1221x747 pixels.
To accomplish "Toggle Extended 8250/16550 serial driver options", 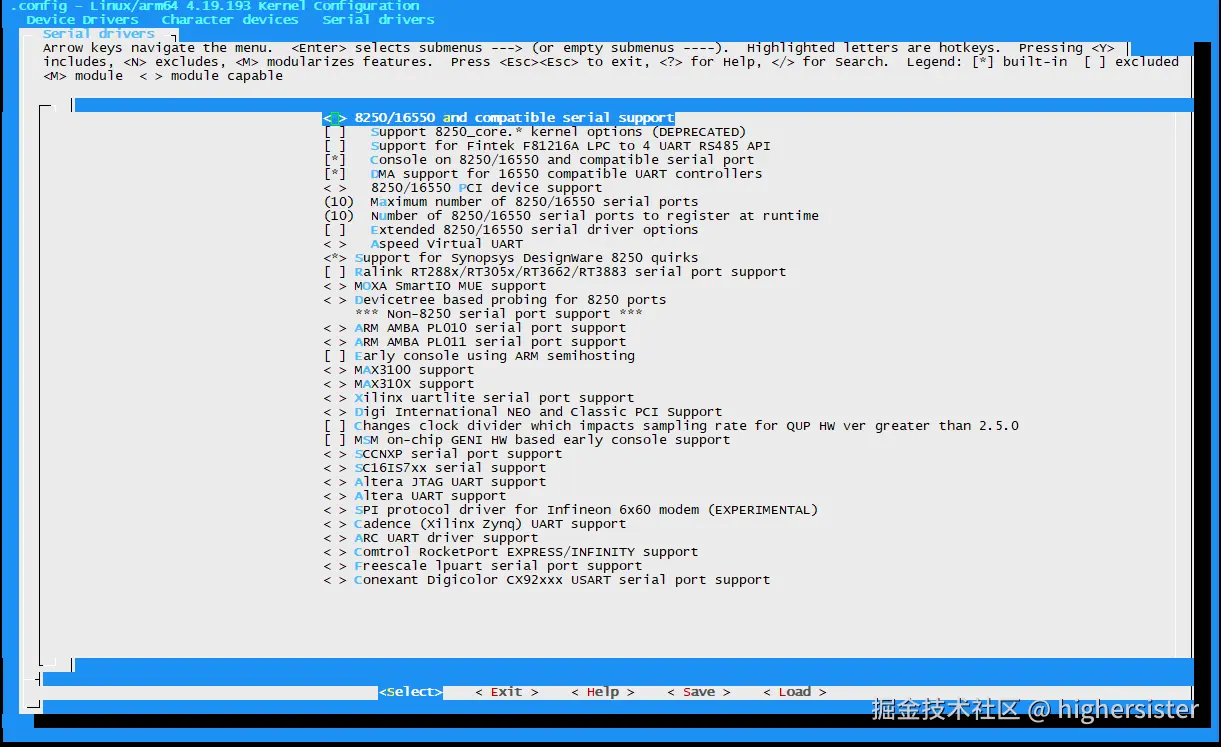I will click(510, 230).
